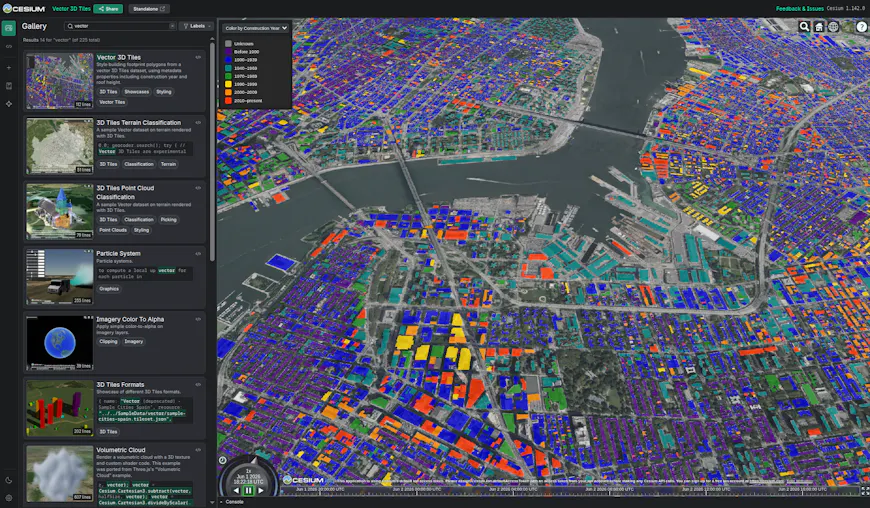Toggle fullscreen in viewer bottom-right corner
The height and width of the screenshot is (508, 870).
tap(864, 491)
